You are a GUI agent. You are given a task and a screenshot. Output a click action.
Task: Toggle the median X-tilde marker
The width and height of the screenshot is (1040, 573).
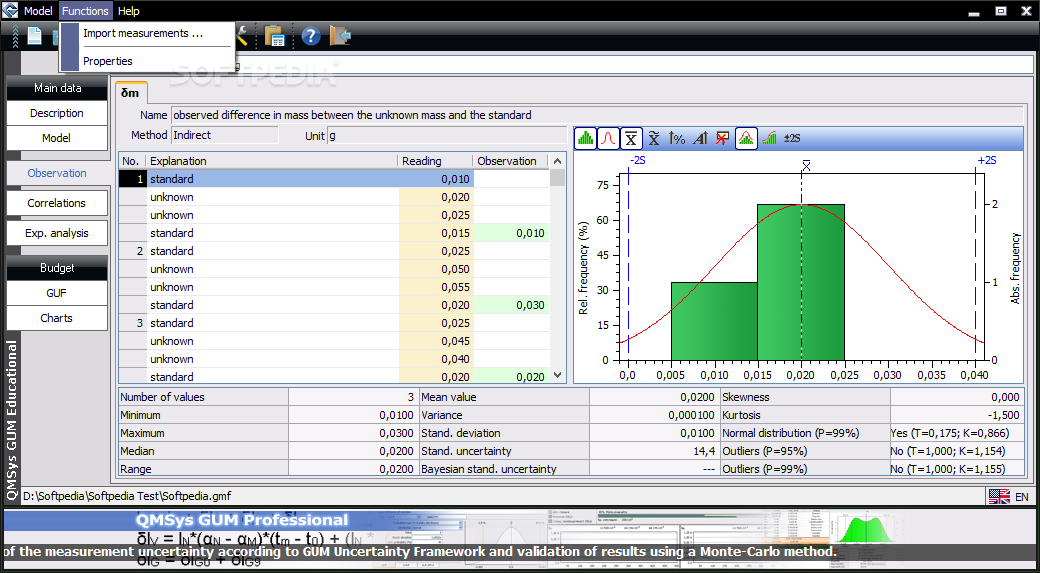tap(654, 139)
